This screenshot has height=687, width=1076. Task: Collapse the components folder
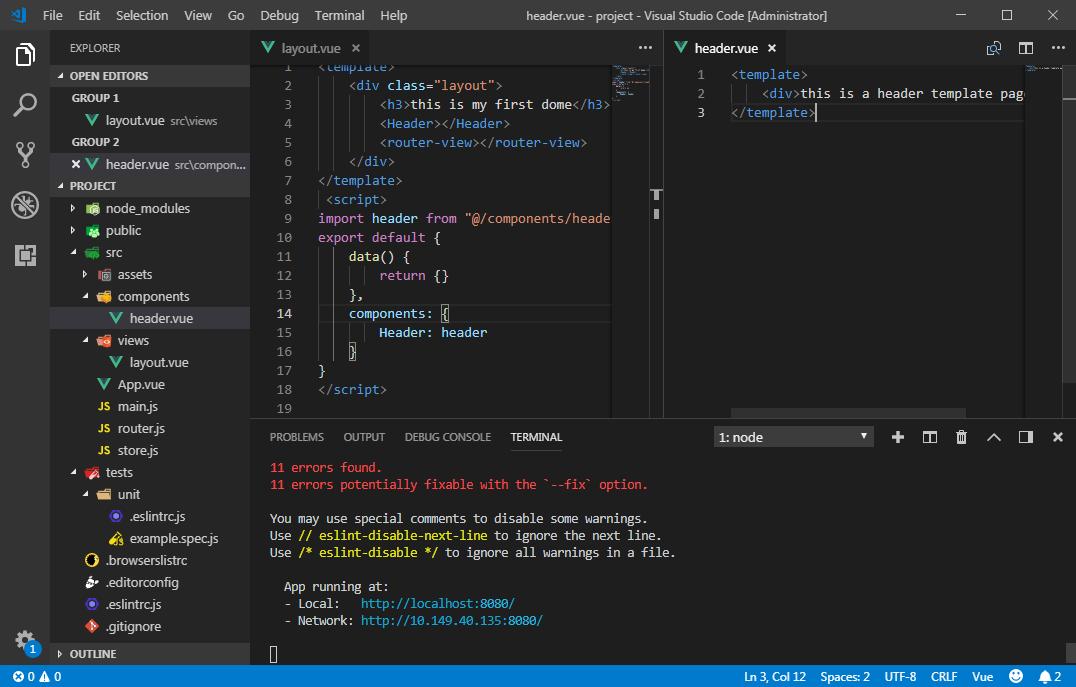point(153,296)
